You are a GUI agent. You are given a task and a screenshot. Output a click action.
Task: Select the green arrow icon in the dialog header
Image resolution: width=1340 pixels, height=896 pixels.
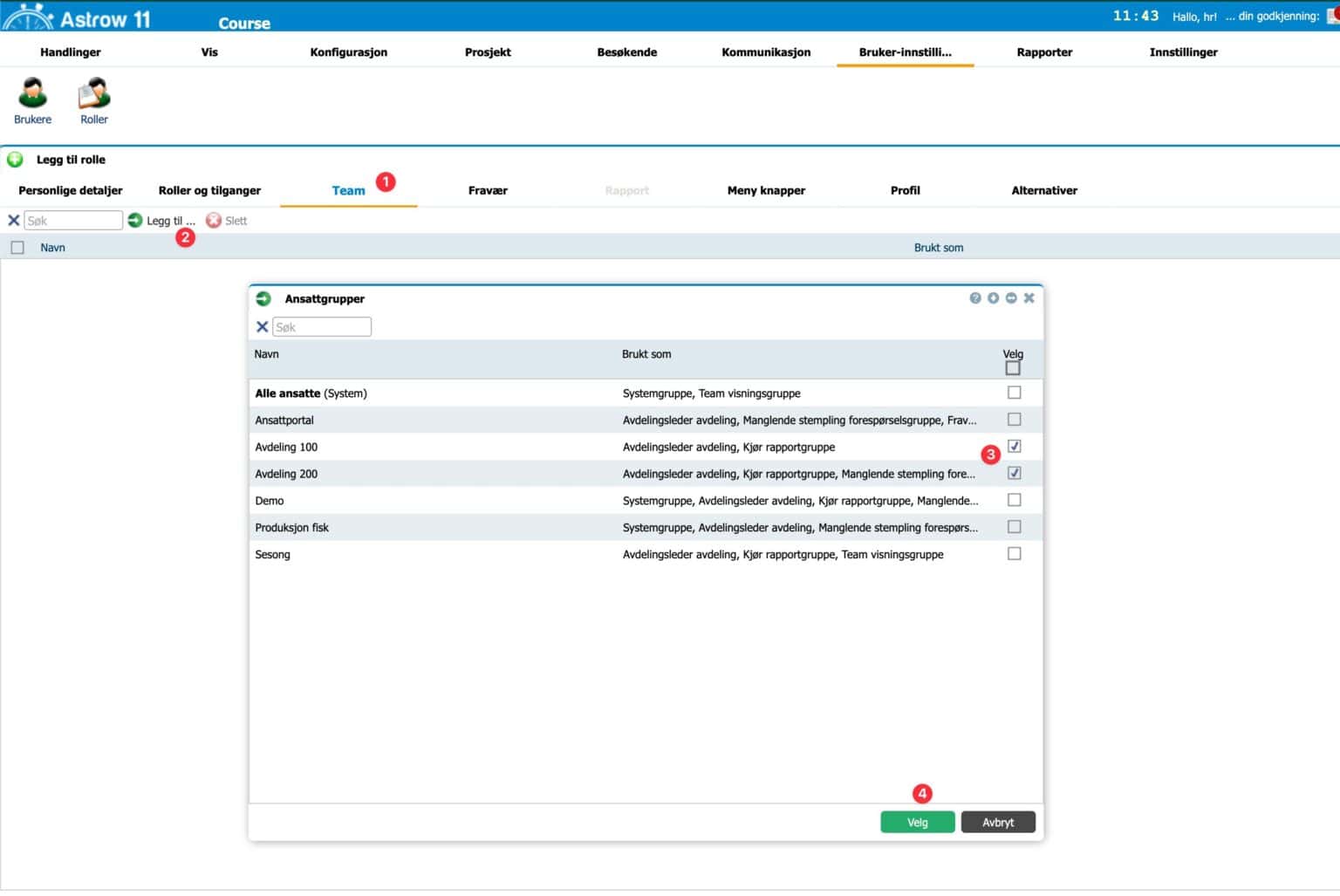tap(262, 298)
